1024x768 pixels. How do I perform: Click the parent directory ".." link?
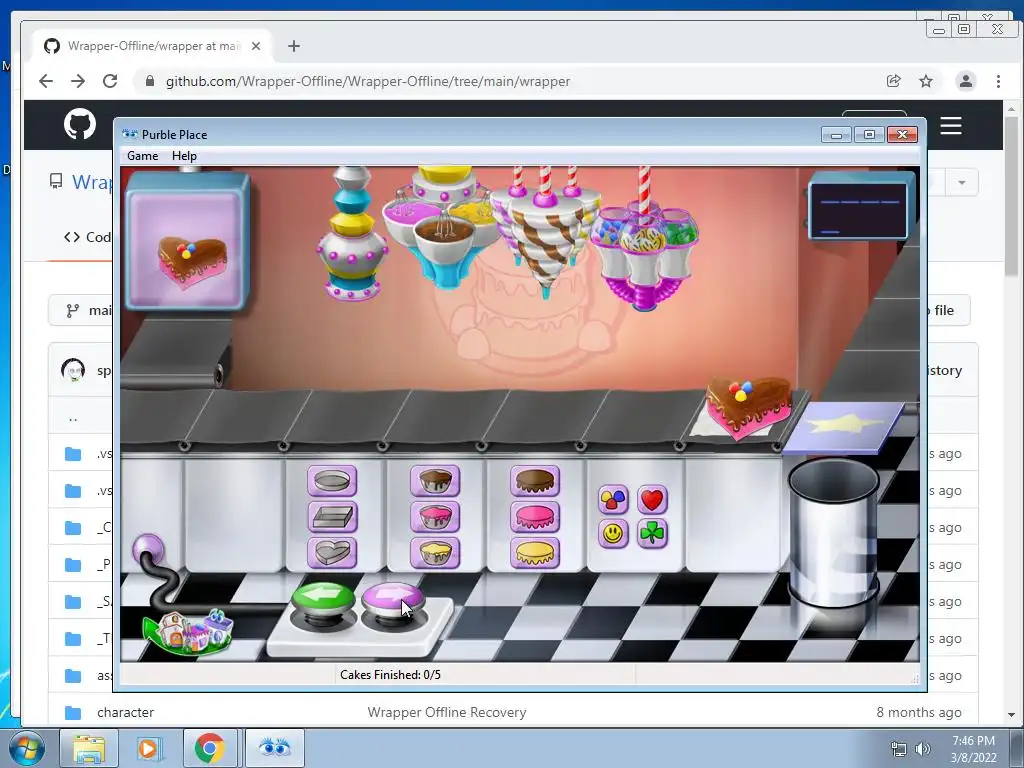tap(73, 417)
